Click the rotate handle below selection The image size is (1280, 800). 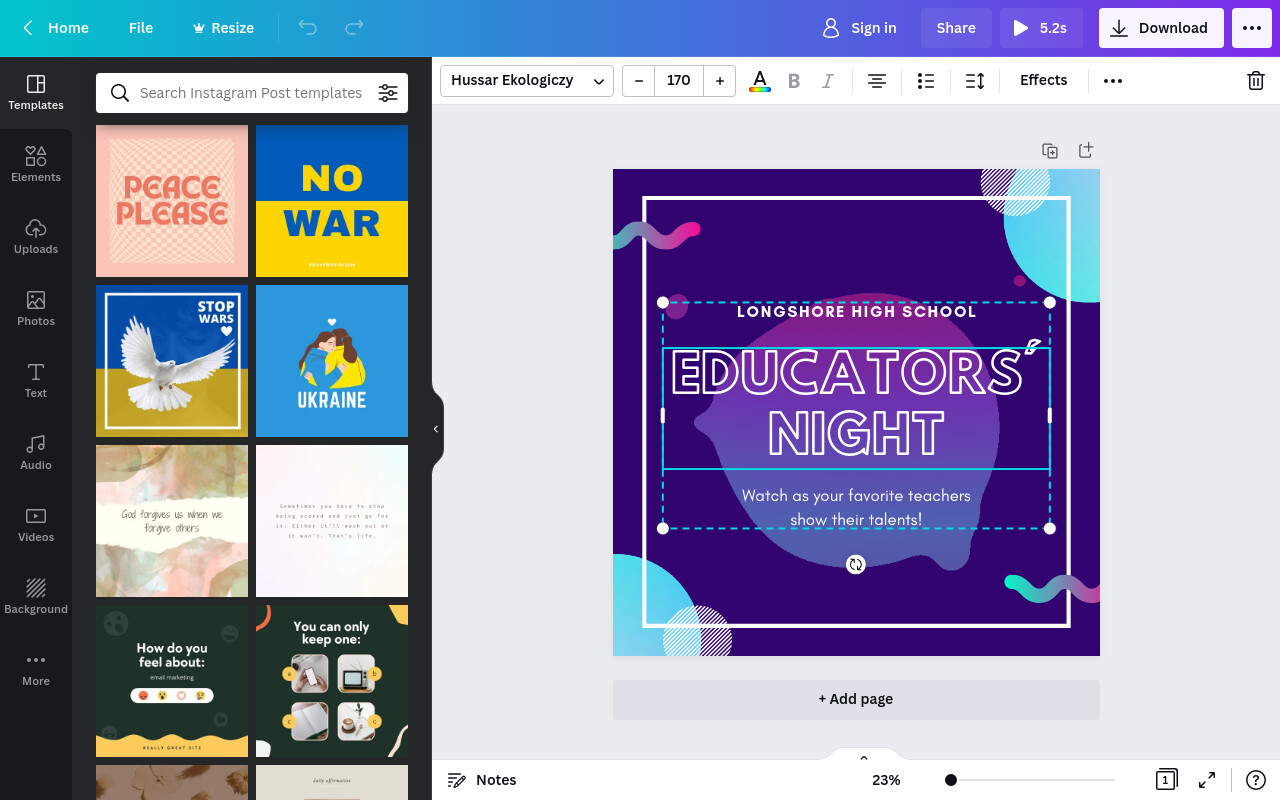coord(856,565)
